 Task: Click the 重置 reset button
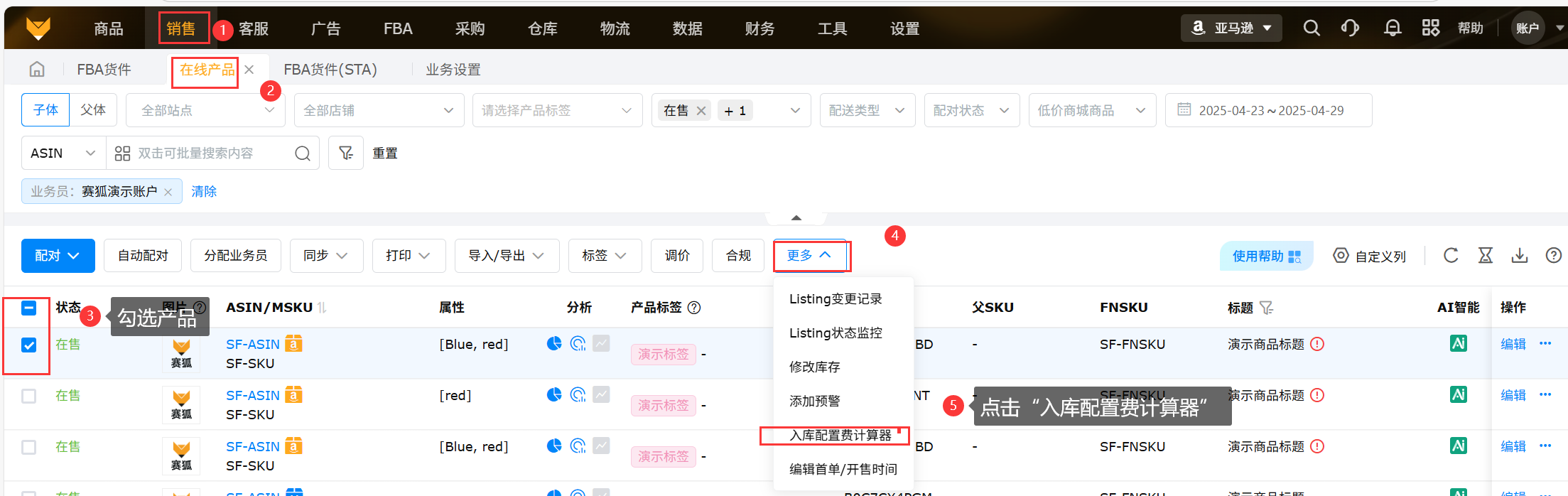pyautogui.click(x=385, y=153)
